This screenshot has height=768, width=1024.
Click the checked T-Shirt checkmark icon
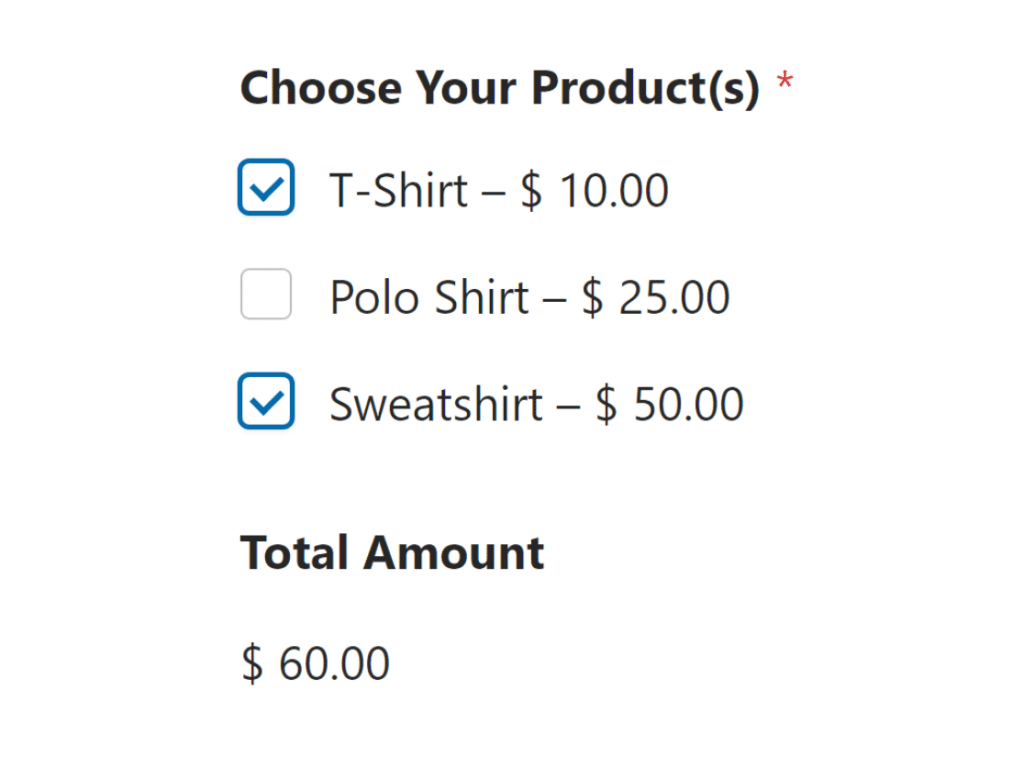(x=265, y=187)
